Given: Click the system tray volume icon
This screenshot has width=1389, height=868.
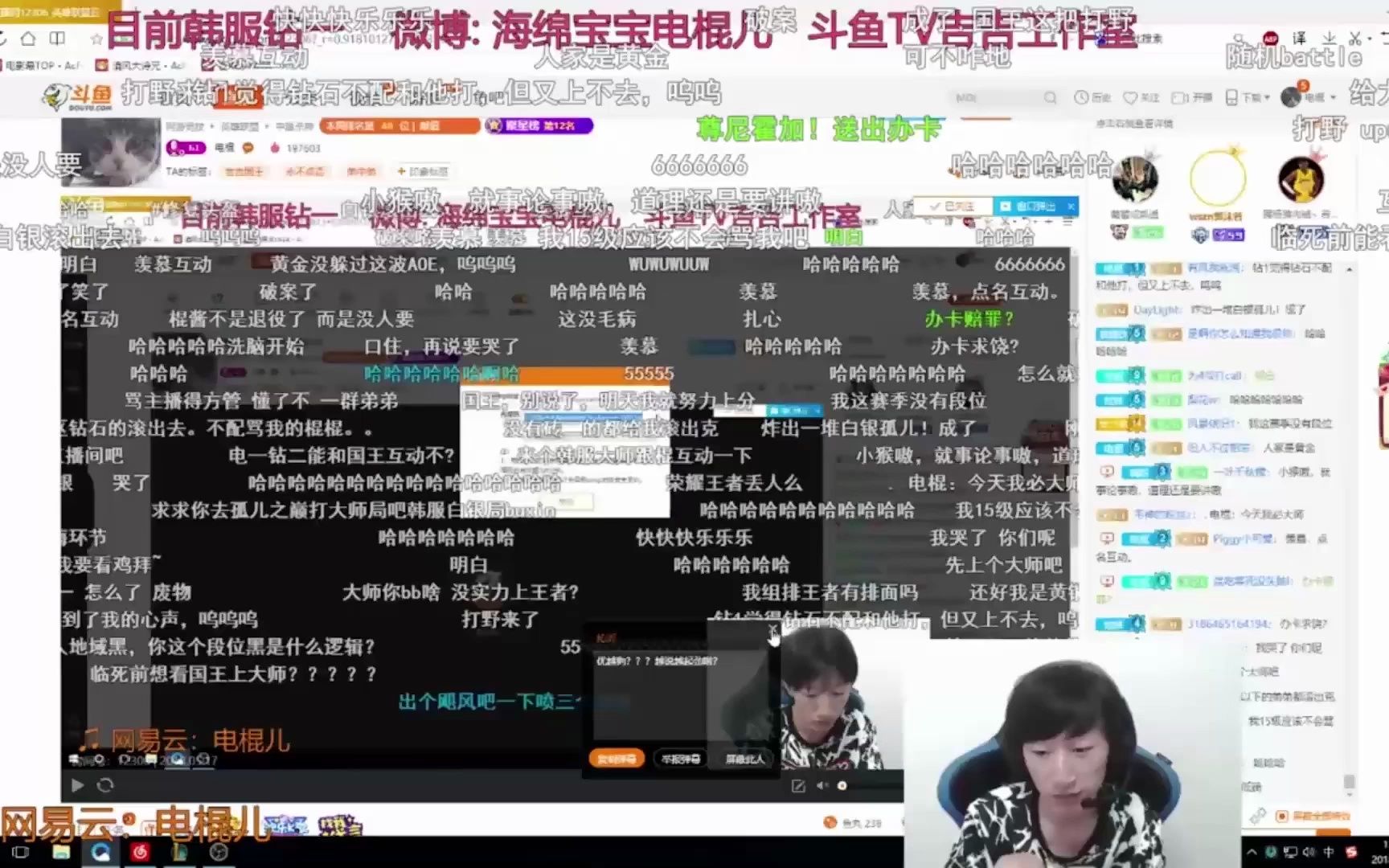Looking at the screenshot, I should [x=1309, y=852].
